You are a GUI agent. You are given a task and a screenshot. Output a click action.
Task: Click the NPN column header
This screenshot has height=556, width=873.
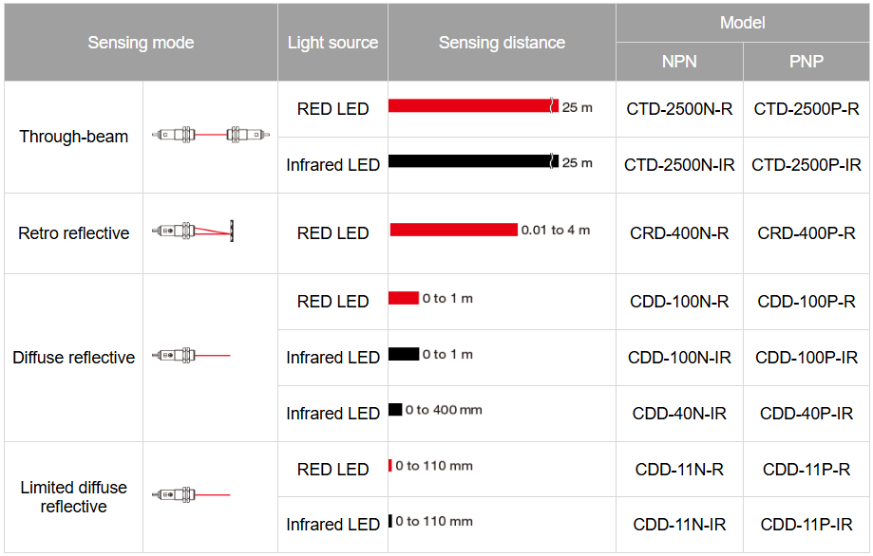click(x=679, y=61)
